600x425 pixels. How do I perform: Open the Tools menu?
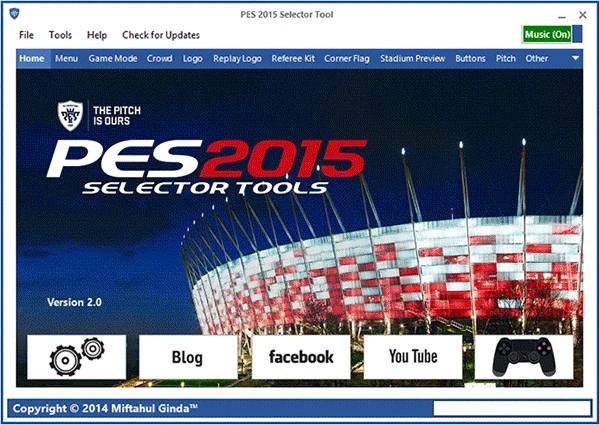60,35
